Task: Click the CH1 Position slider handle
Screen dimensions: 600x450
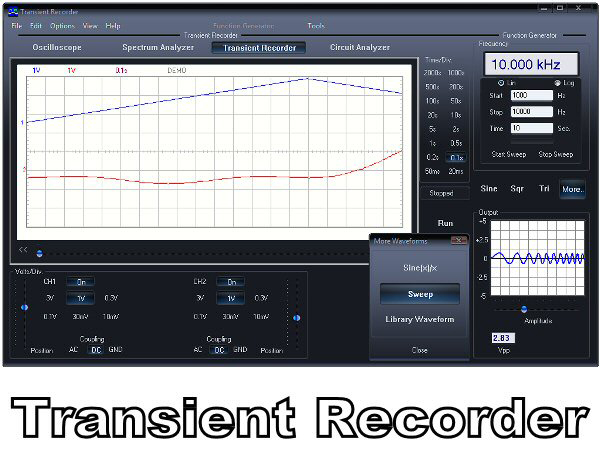Action: coord(24,307)
